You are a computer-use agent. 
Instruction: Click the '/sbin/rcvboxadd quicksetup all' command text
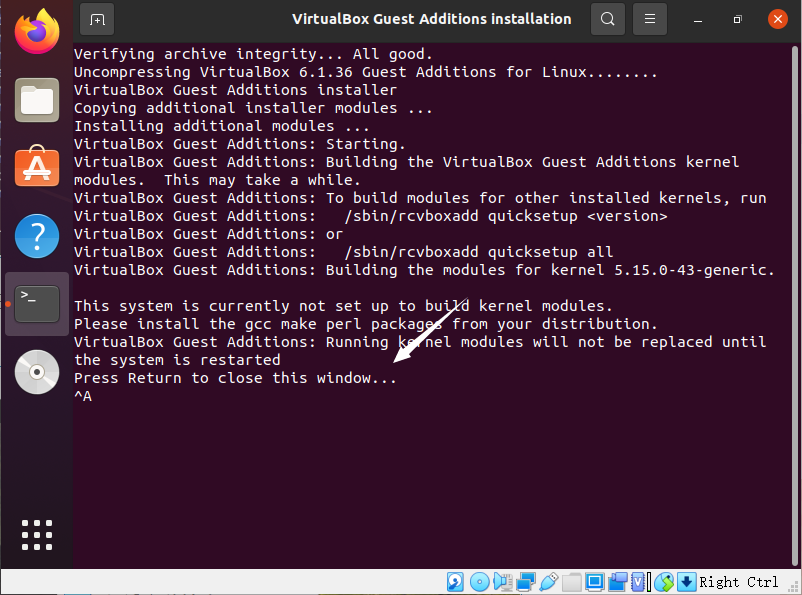(479, 252)
